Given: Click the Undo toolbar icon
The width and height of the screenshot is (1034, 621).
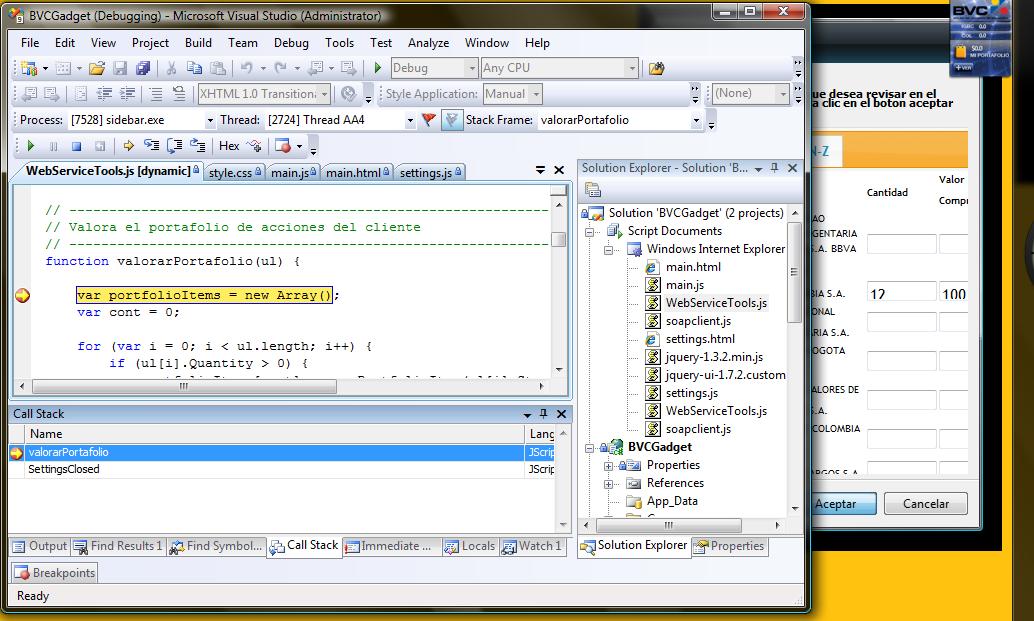Looking at the screenshot, I should [x=247, y=68].
